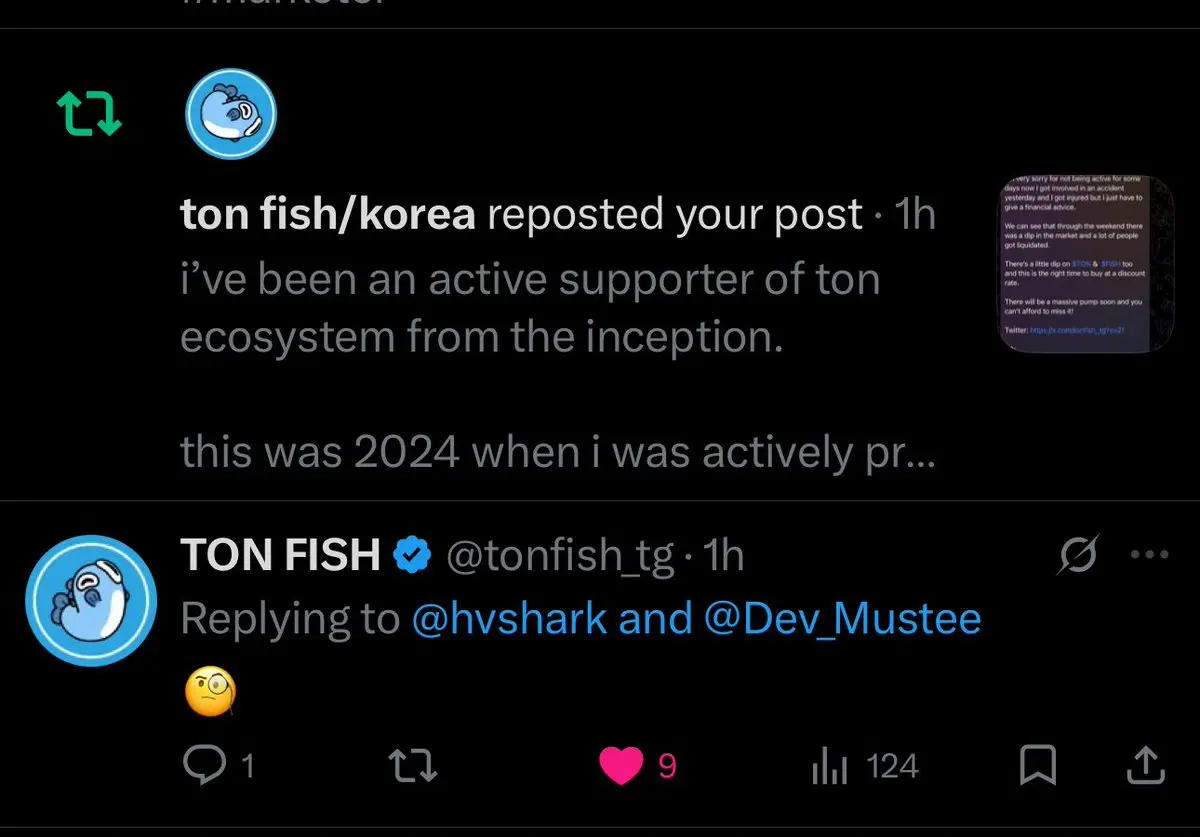Click the green repost notification icon

click(x=88, y=114)
